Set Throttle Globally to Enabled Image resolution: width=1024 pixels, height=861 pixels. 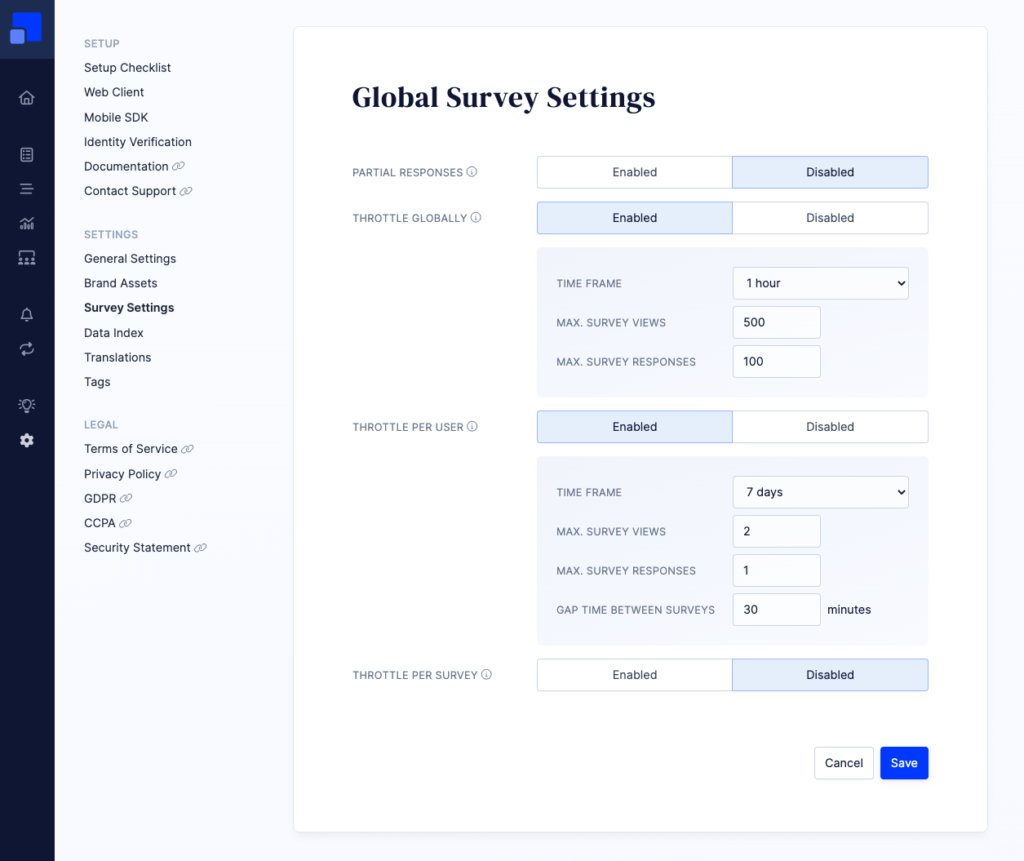[635, 218]
